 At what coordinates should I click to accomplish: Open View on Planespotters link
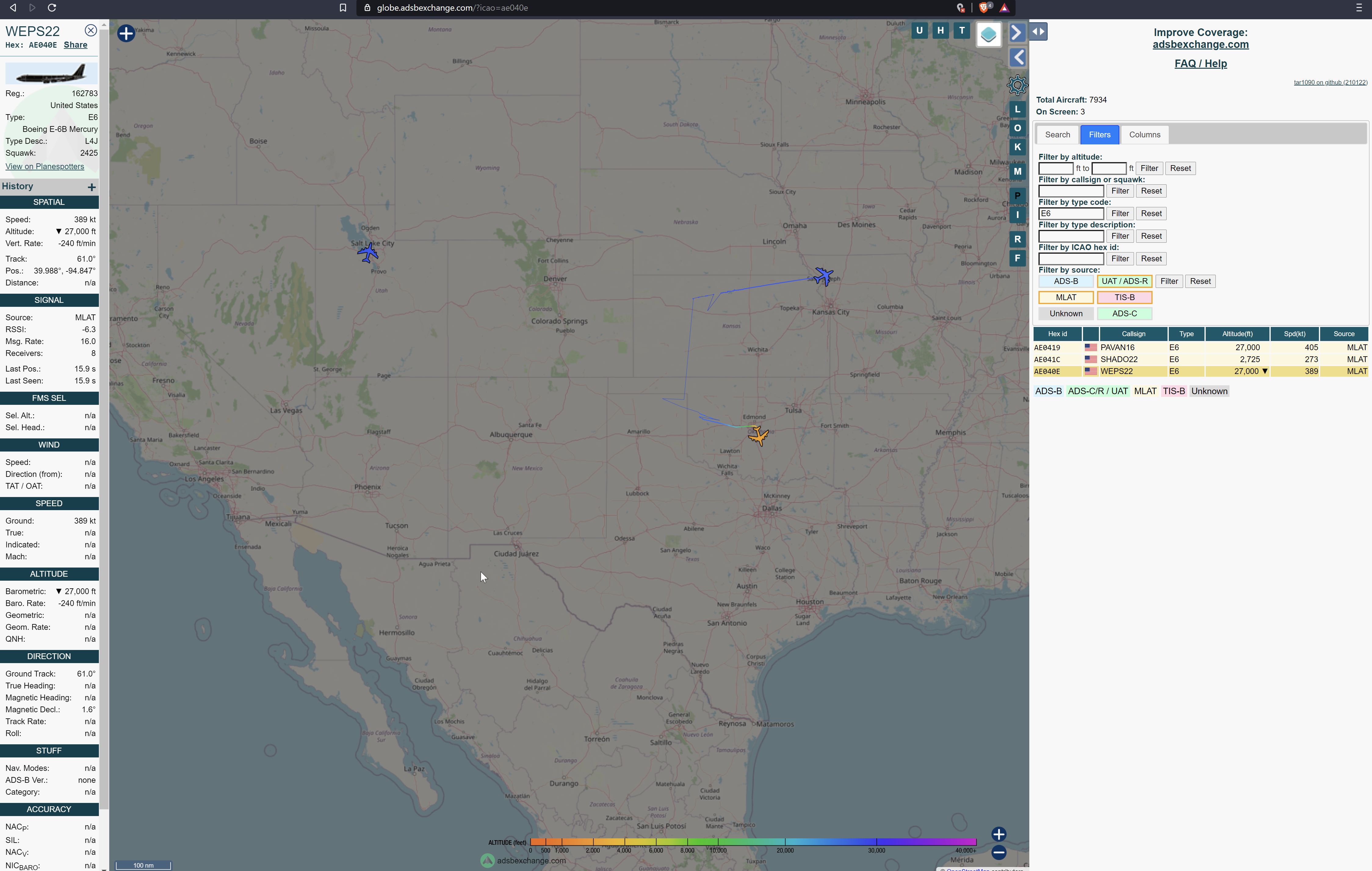click(x=45, y=166)
